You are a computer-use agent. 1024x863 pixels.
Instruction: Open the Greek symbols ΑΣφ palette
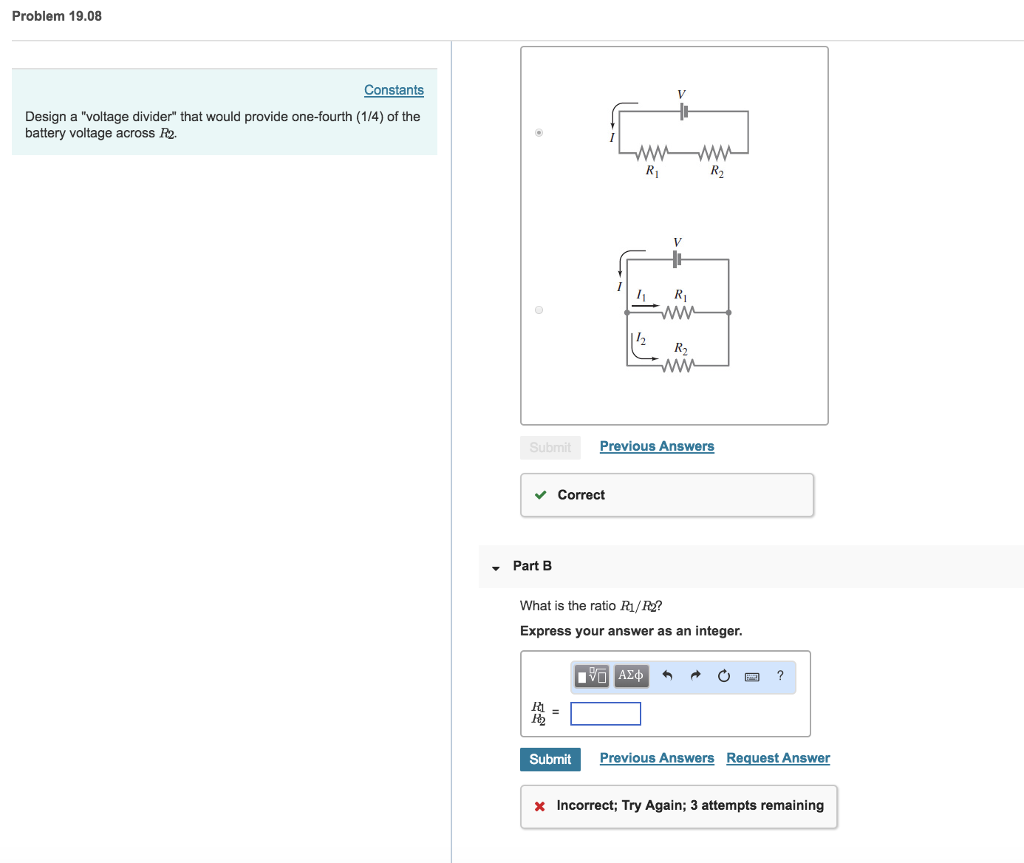(x=630, y=676)
